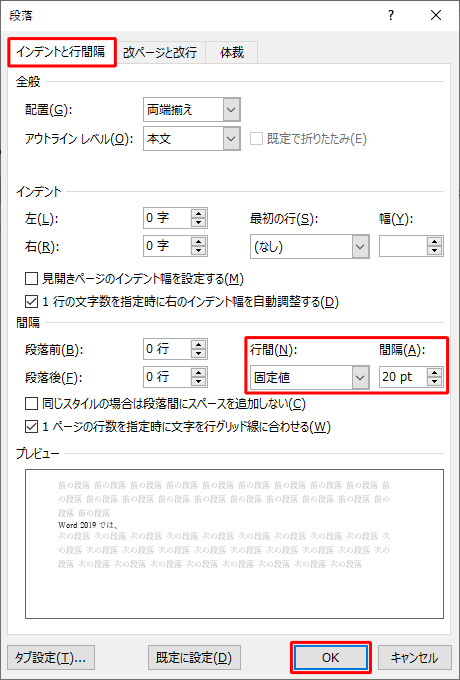Open the 体裁 tab
Viewport: 460px width, 680px height.
232,53
